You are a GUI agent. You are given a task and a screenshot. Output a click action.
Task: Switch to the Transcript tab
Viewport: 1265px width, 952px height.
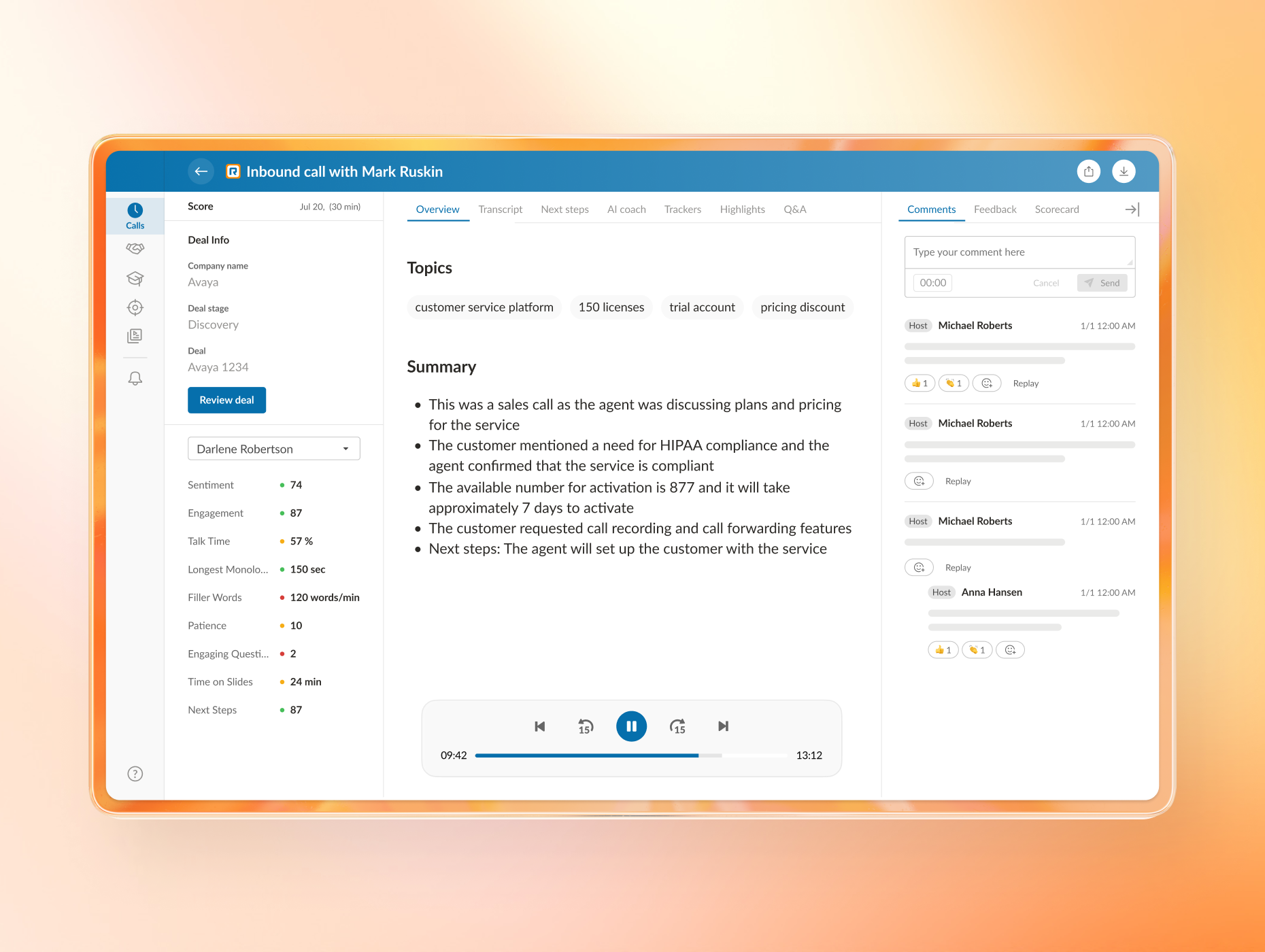(500, 209)
